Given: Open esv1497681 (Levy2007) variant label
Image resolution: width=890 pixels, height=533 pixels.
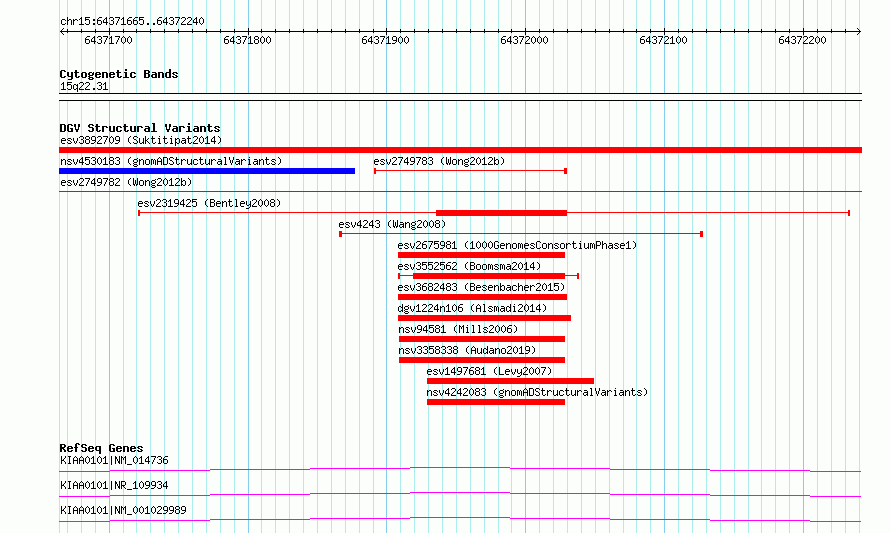Looking at the screenshot, I should tap(489, 371).
